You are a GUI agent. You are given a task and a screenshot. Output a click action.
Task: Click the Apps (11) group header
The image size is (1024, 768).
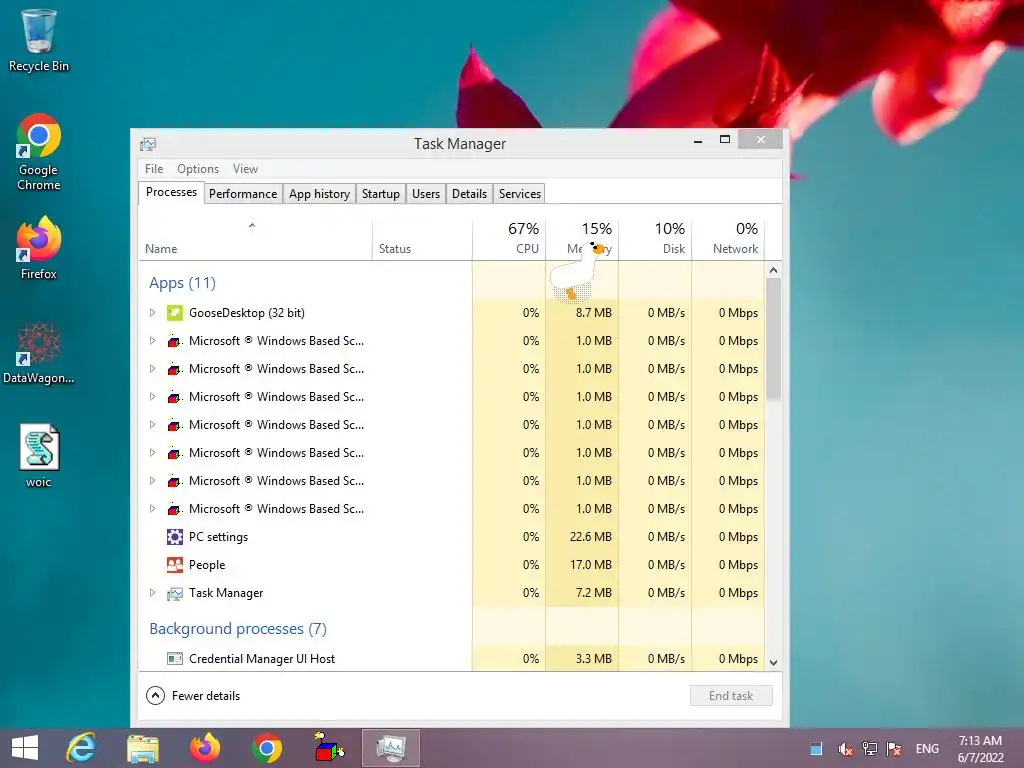tap(182, 283)
